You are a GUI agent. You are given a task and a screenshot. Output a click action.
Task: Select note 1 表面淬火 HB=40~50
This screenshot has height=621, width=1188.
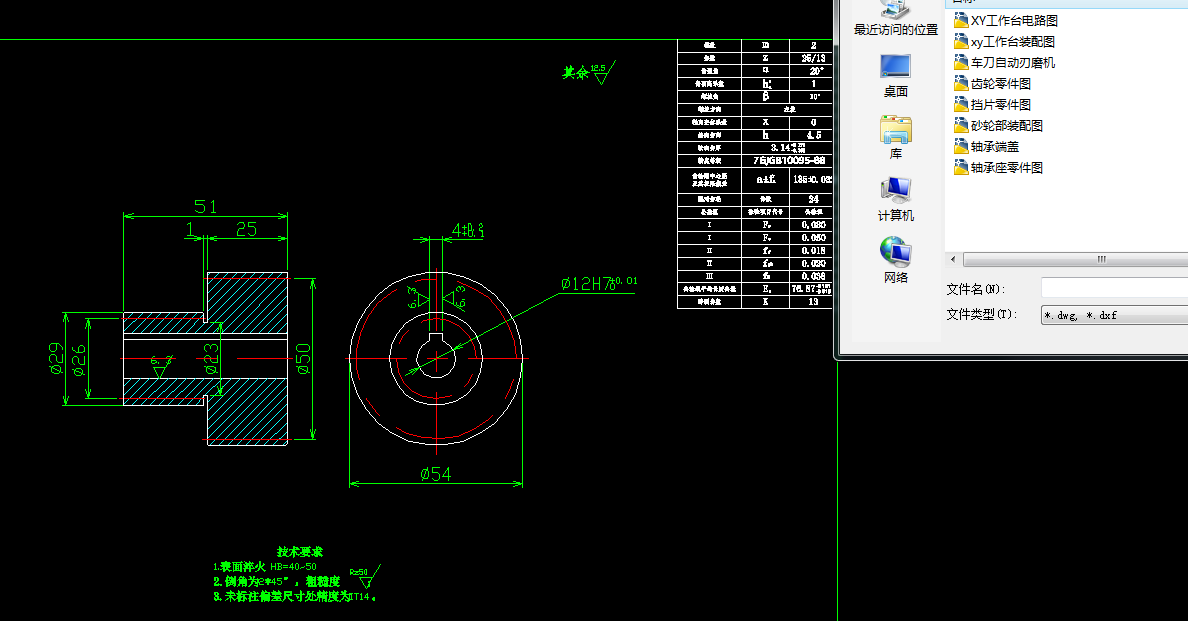pyautogui.click(x=264, y=566)
